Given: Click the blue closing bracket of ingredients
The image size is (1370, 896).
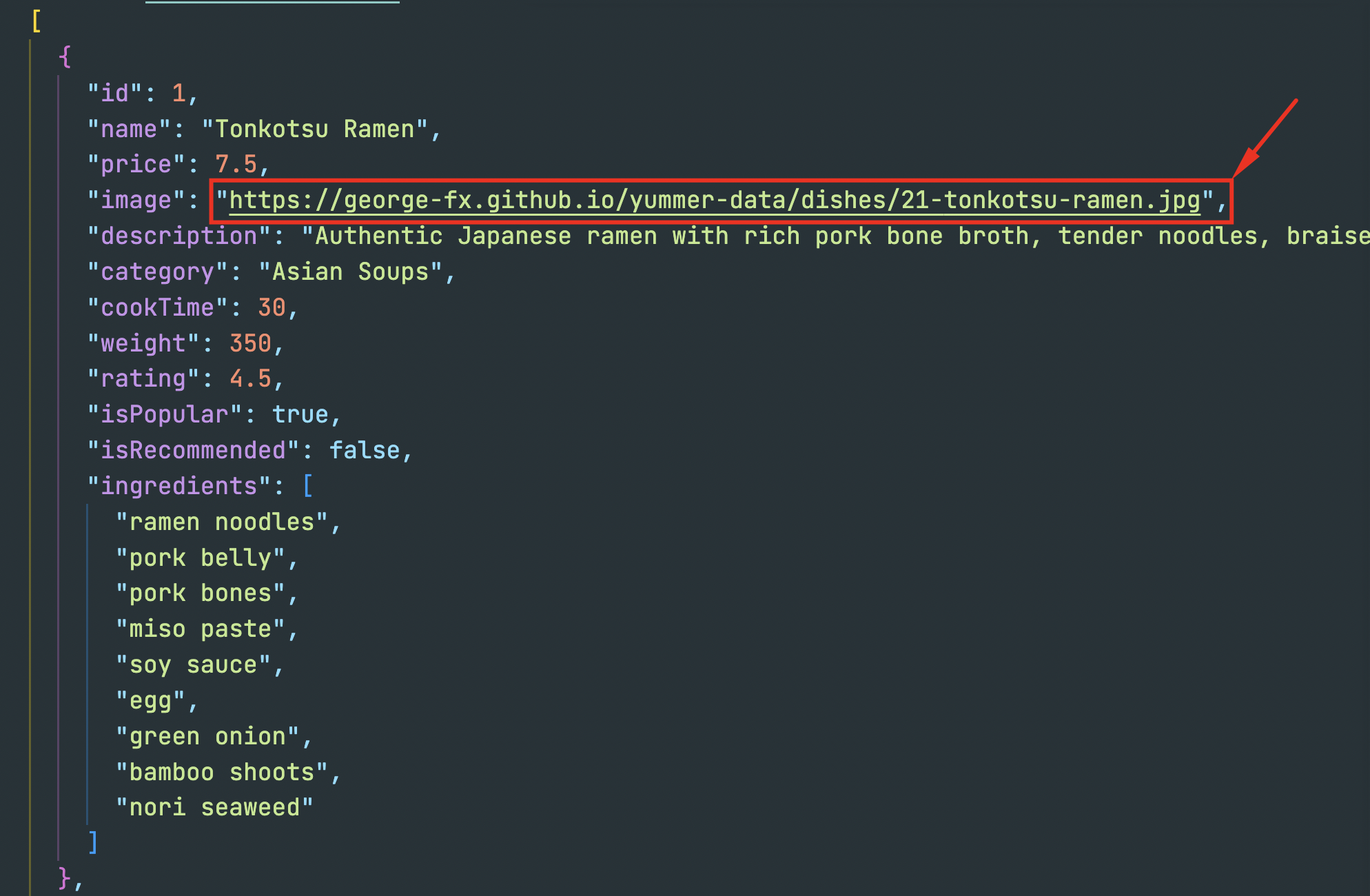Looking at the screenshot, I should 93,842.
